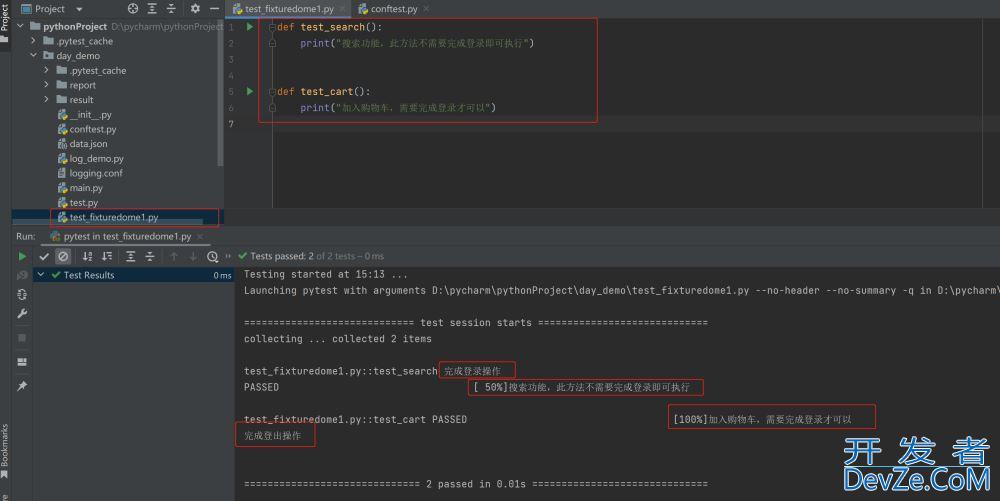Click the Stop square button

22,338
